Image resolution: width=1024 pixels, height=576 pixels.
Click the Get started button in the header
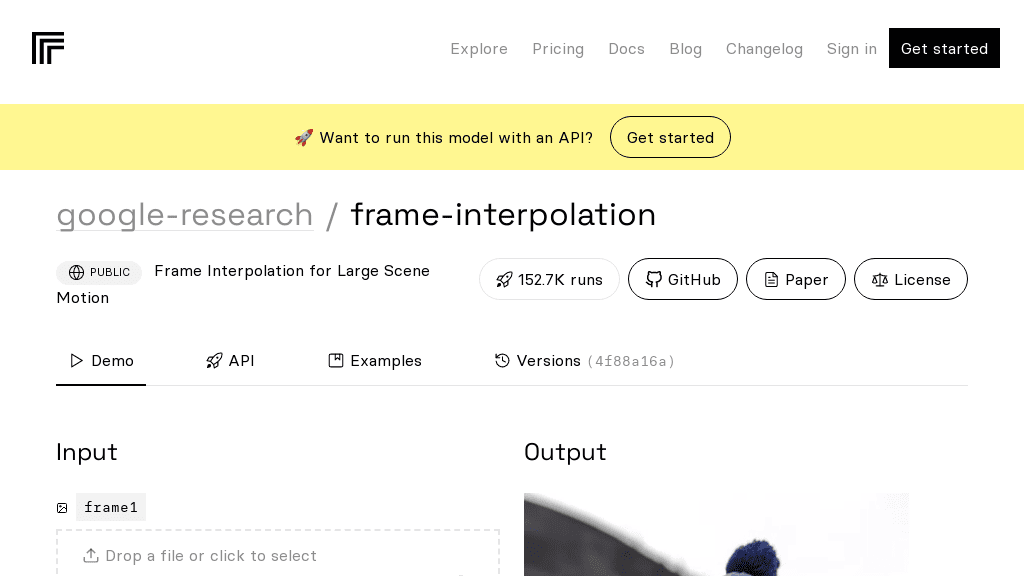944,48
